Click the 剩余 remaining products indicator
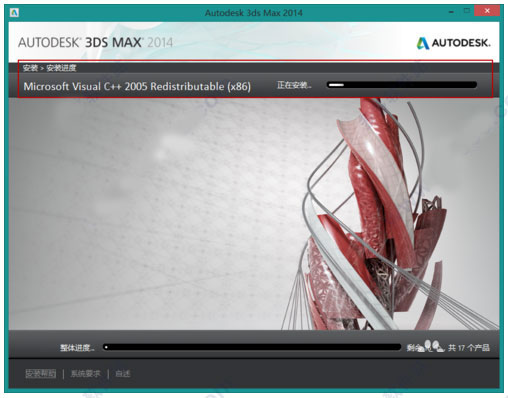 [425, 347]
